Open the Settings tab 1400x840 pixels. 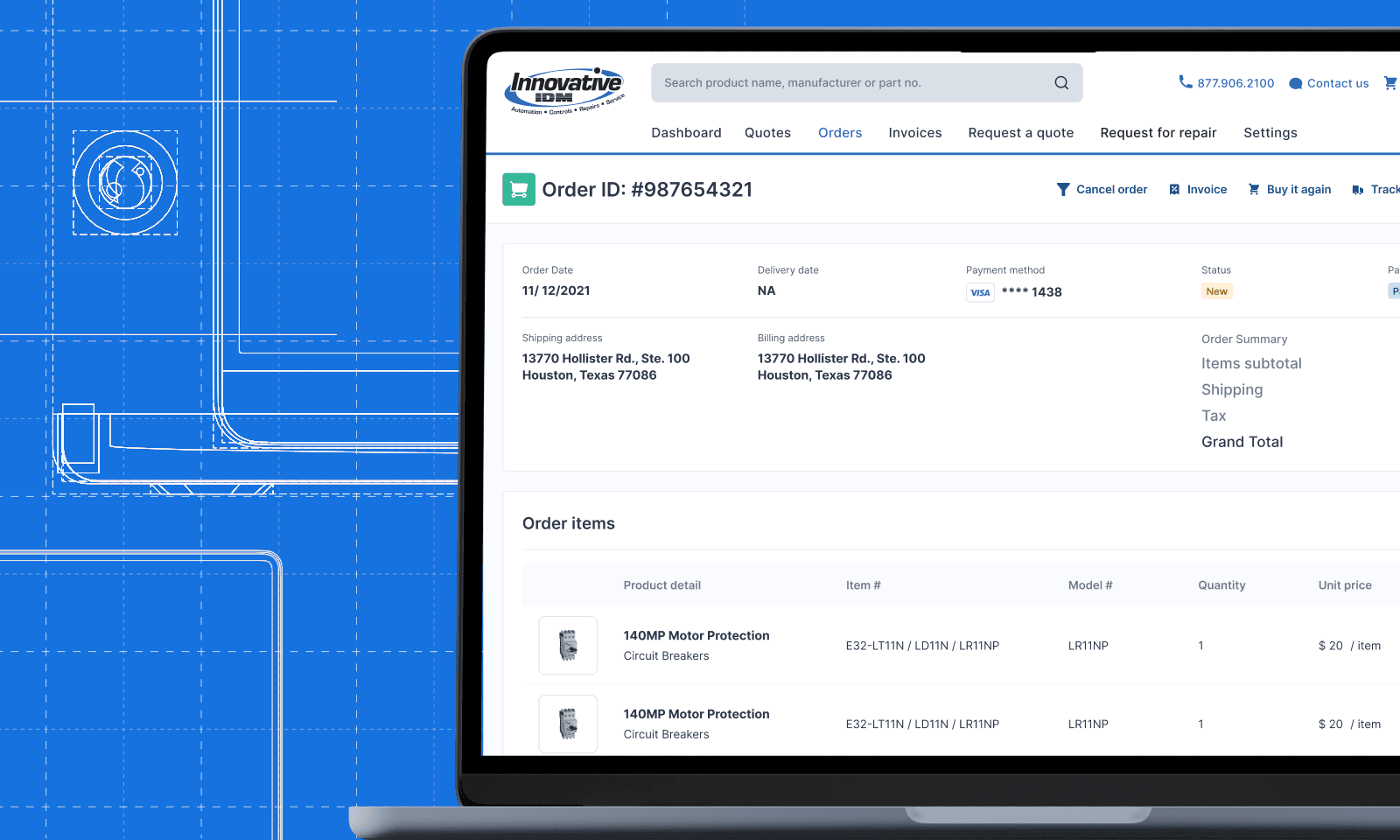click(x=1270, y=133)
